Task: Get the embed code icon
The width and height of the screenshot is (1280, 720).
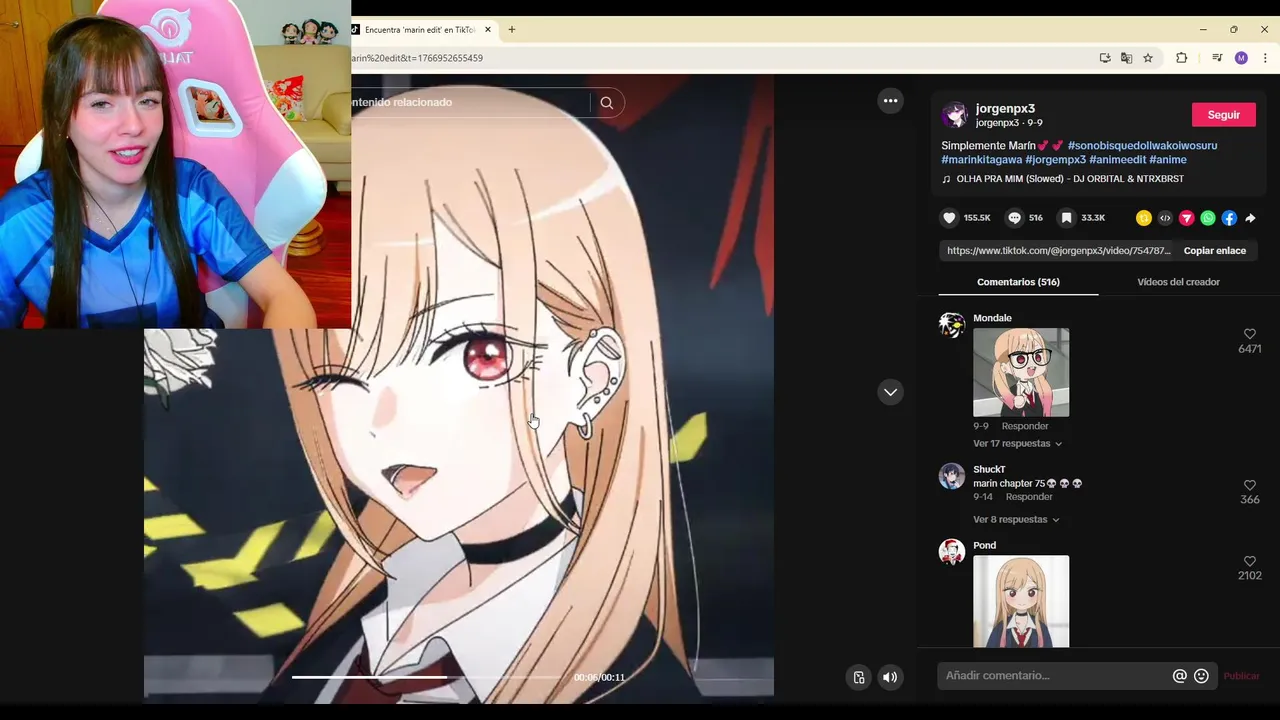Action: click(1165, 218)
